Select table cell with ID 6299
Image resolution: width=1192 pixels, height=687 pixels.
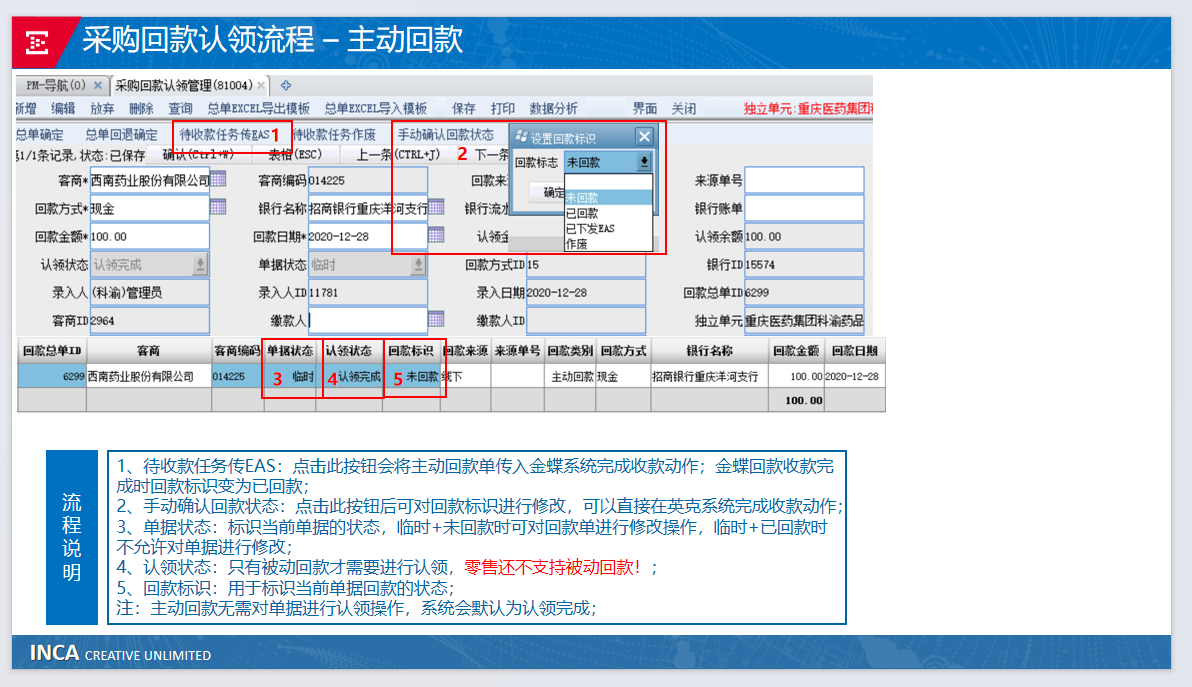(52, 376)
